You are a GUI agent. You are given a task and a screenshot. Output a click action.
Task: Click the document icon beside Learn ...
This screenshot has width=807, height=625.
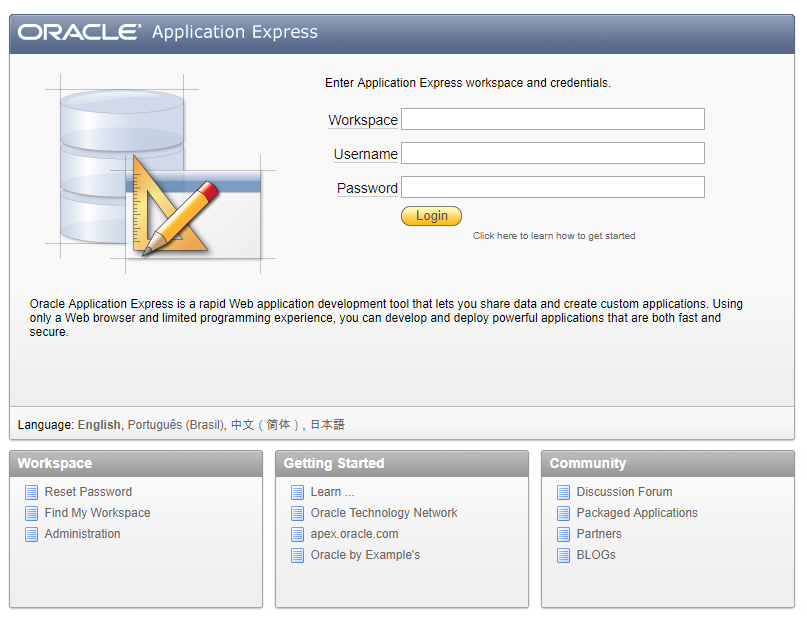click(297, 492)
